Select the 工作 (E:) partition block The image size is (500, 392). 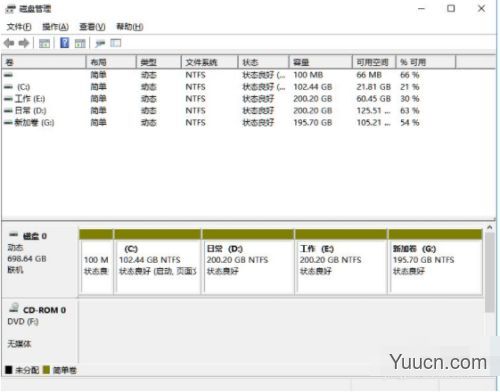(x=341, y=262)
